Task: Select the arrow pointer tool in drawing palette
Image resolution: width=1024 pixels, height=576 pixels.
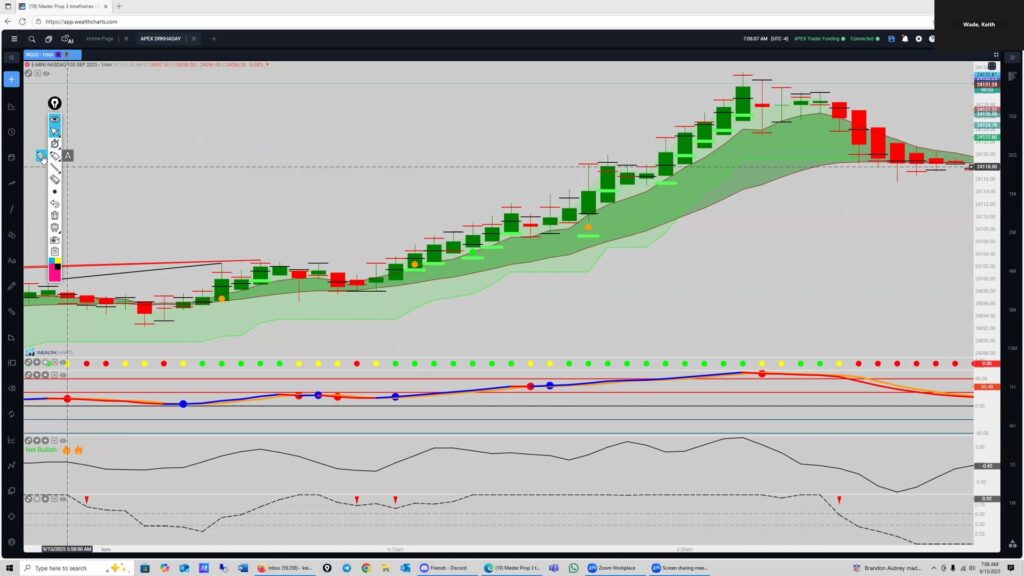Action: tap(56, 131)
